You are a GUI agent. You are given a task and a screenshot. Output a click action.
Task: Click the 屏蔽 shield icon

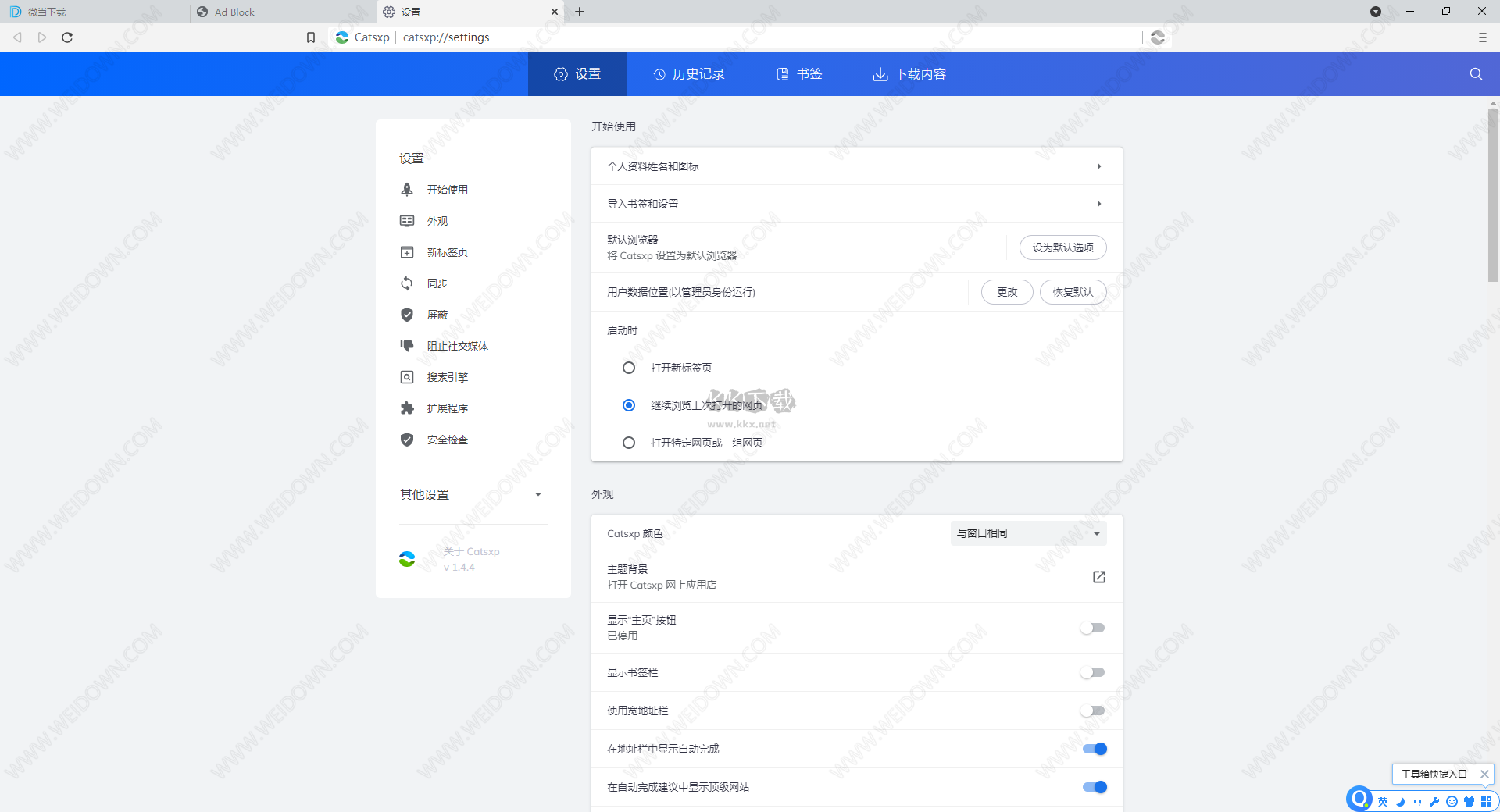pos(407,314)
